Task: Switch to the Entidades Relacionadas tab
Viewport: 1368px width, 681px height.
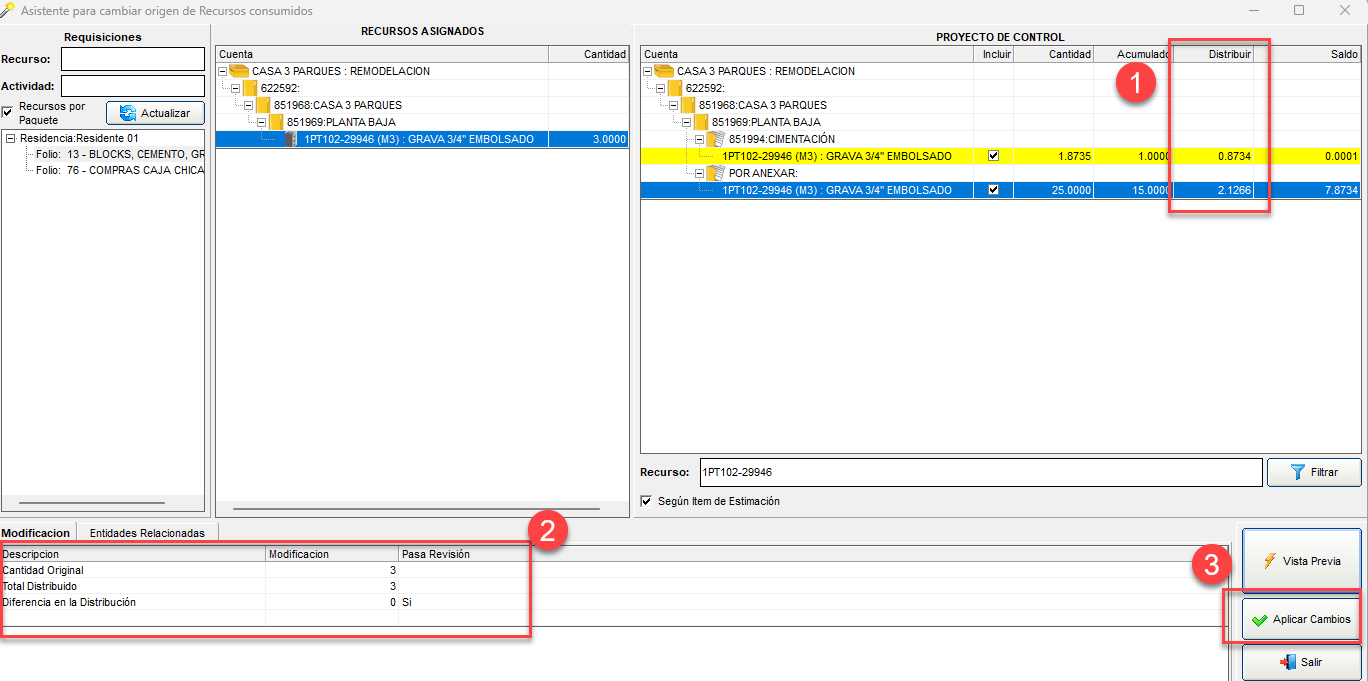Action: click(147, 533)
